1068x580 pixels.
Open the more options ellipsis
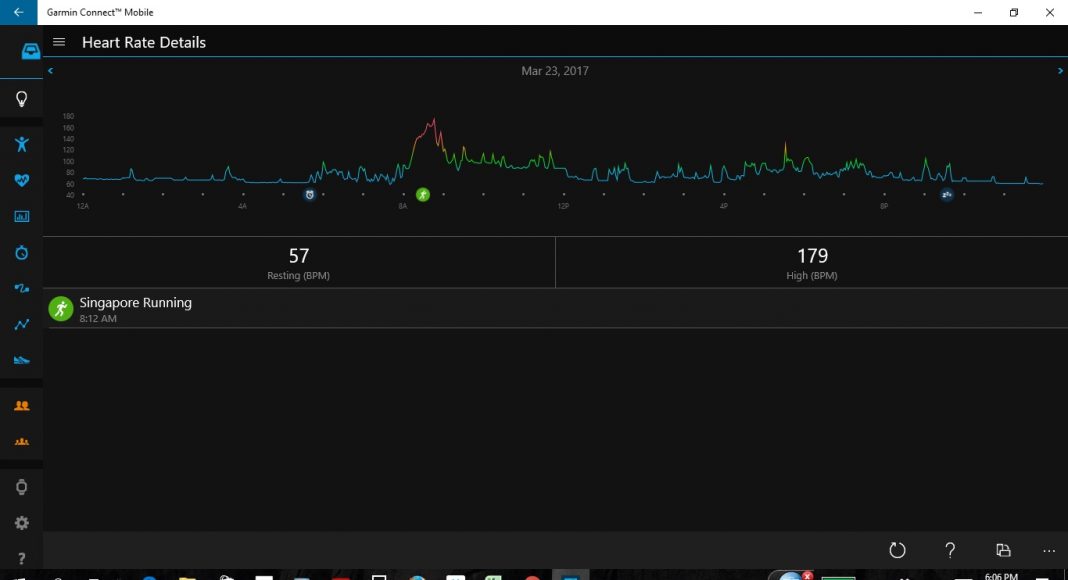[x=1049, y=551]
